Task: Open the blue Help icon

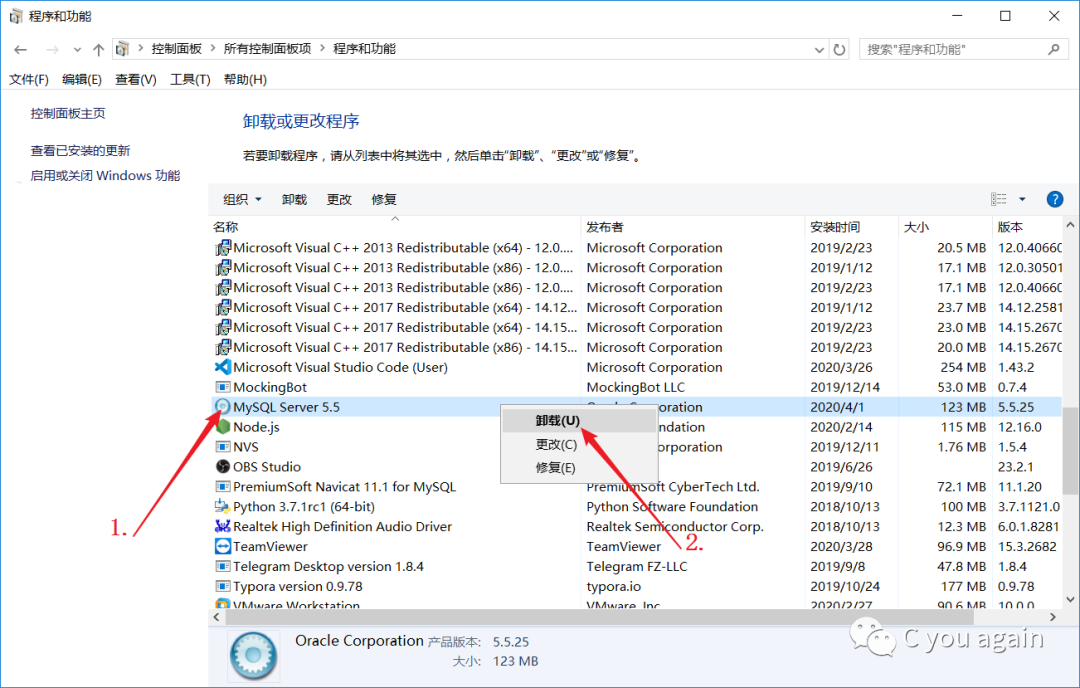Action: [x=1055, y=199]
